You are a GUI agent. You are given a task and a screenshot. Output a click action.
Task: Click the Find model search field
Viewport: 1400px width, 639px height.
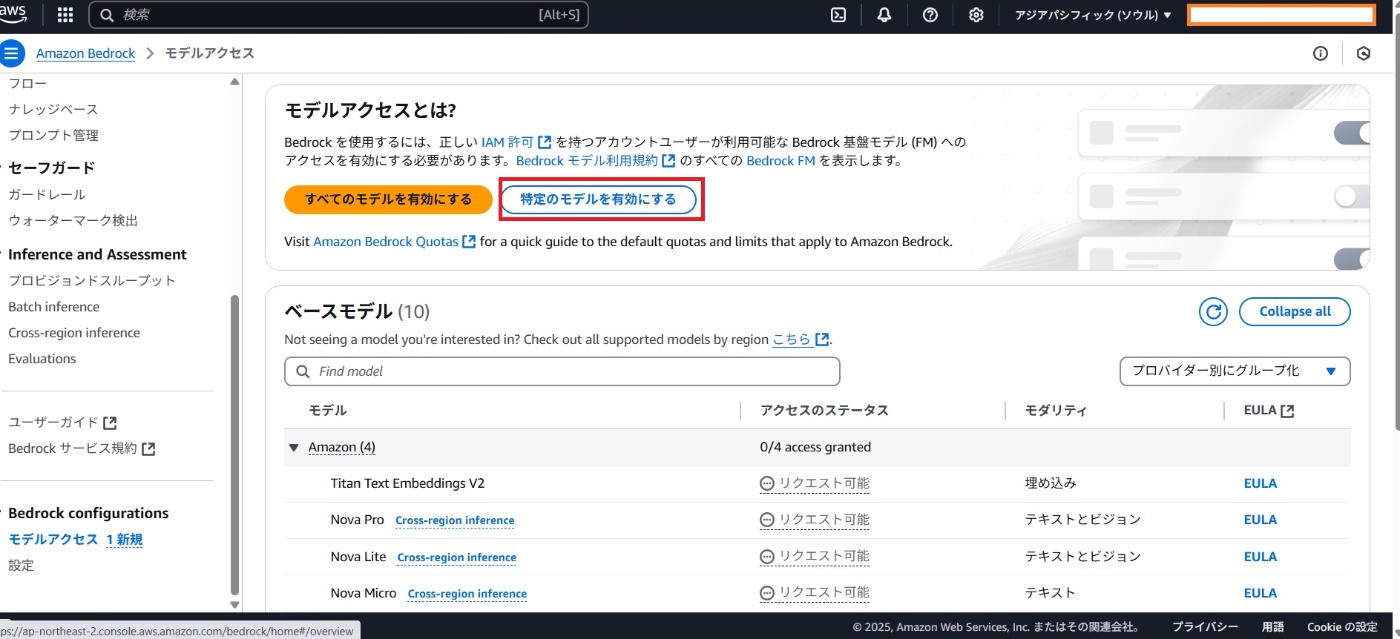pyautogui.click(x=562, y=371)
